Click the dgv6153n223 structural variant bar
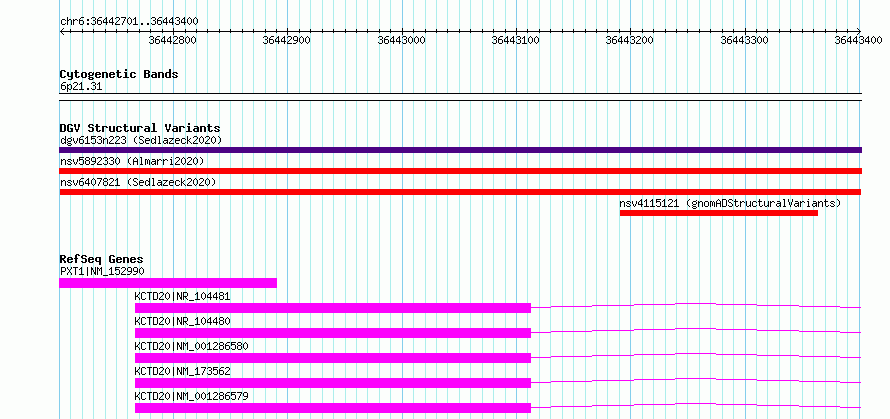 coord(460,150)
